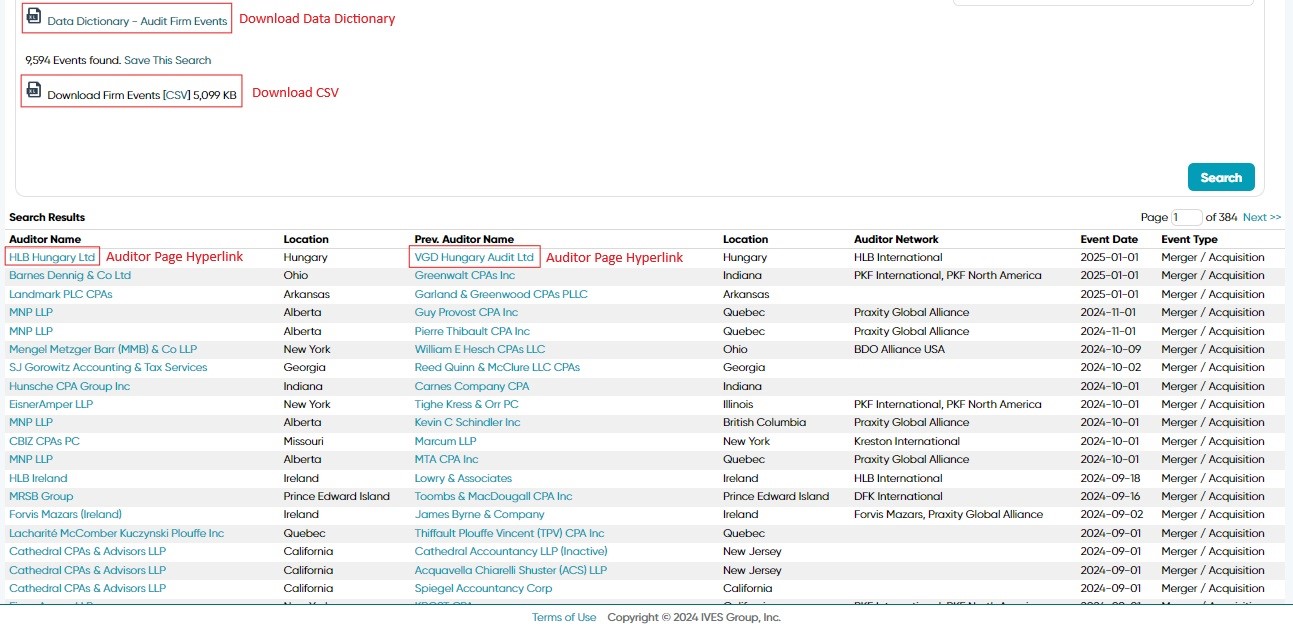Screen dimensions: 1293x629
Task: Open Mengel Metzger Barr (MMB) & Co LLP
Action: tap(103, 349)
